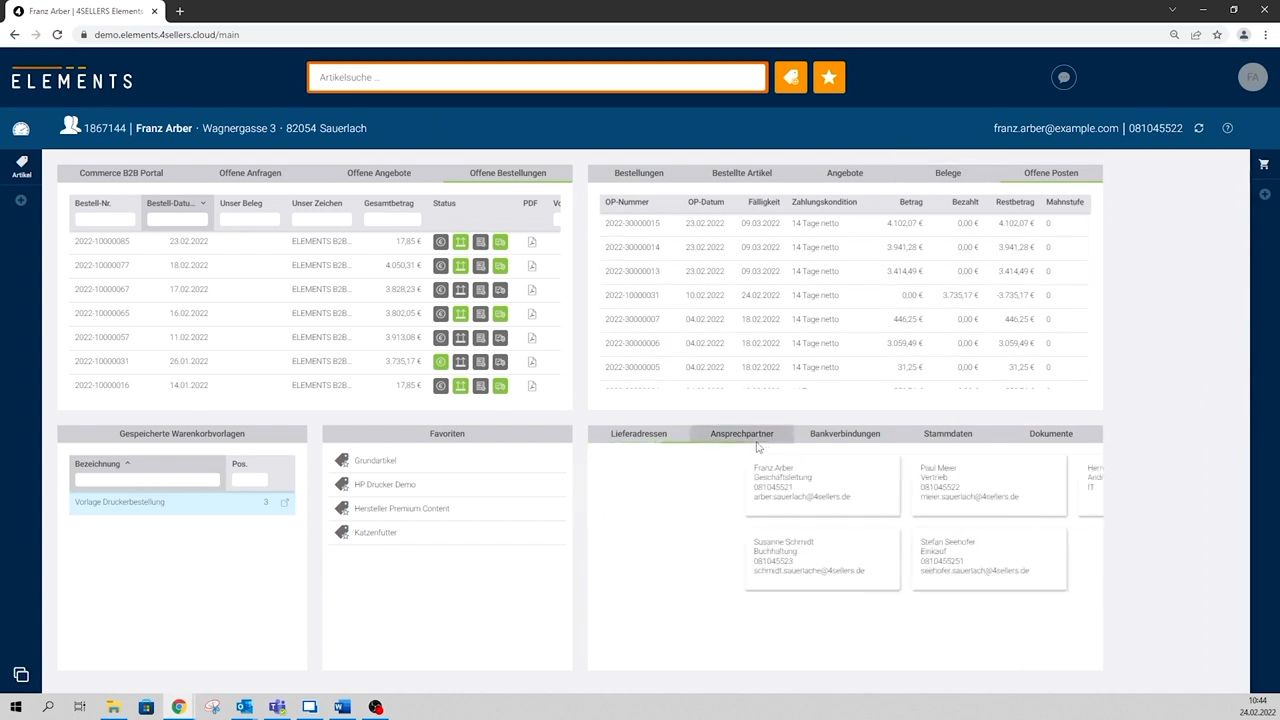Screen dimensions: 1280x720
Task: Open the dashboard speedometer icon
Action: coord(21,128)
